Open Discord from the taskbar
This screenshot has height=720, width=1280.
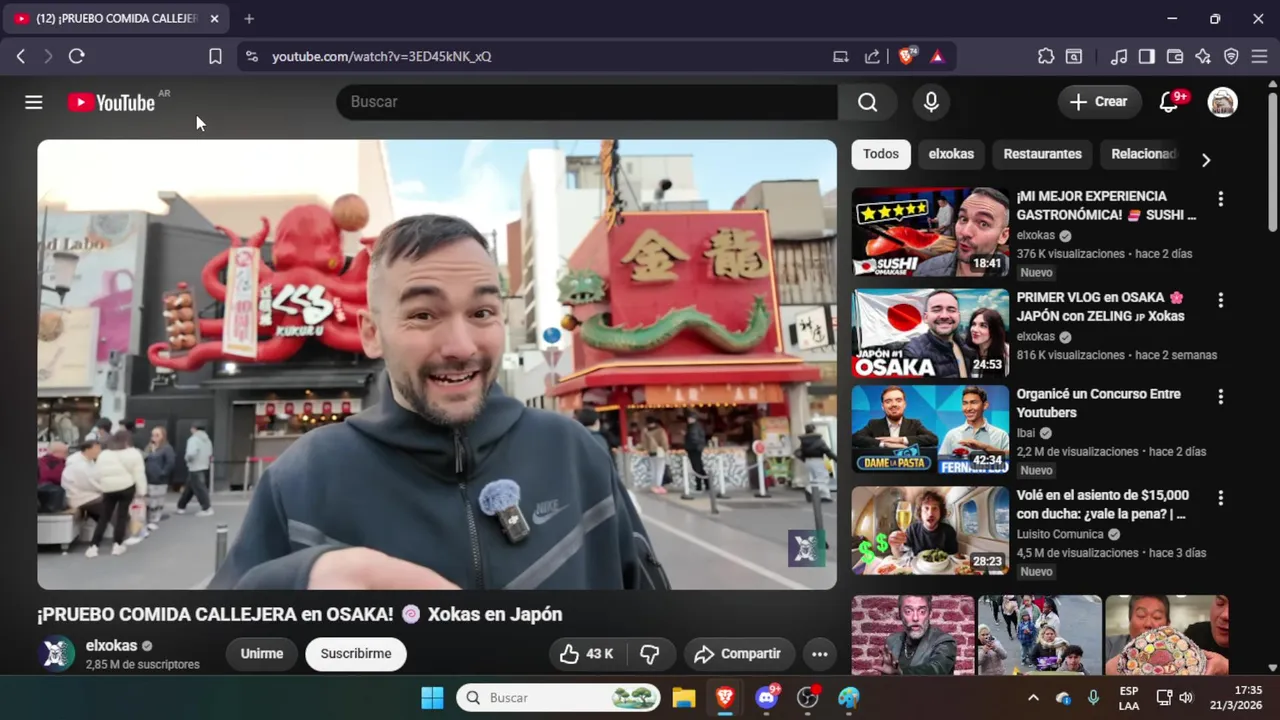pos(767,698)
